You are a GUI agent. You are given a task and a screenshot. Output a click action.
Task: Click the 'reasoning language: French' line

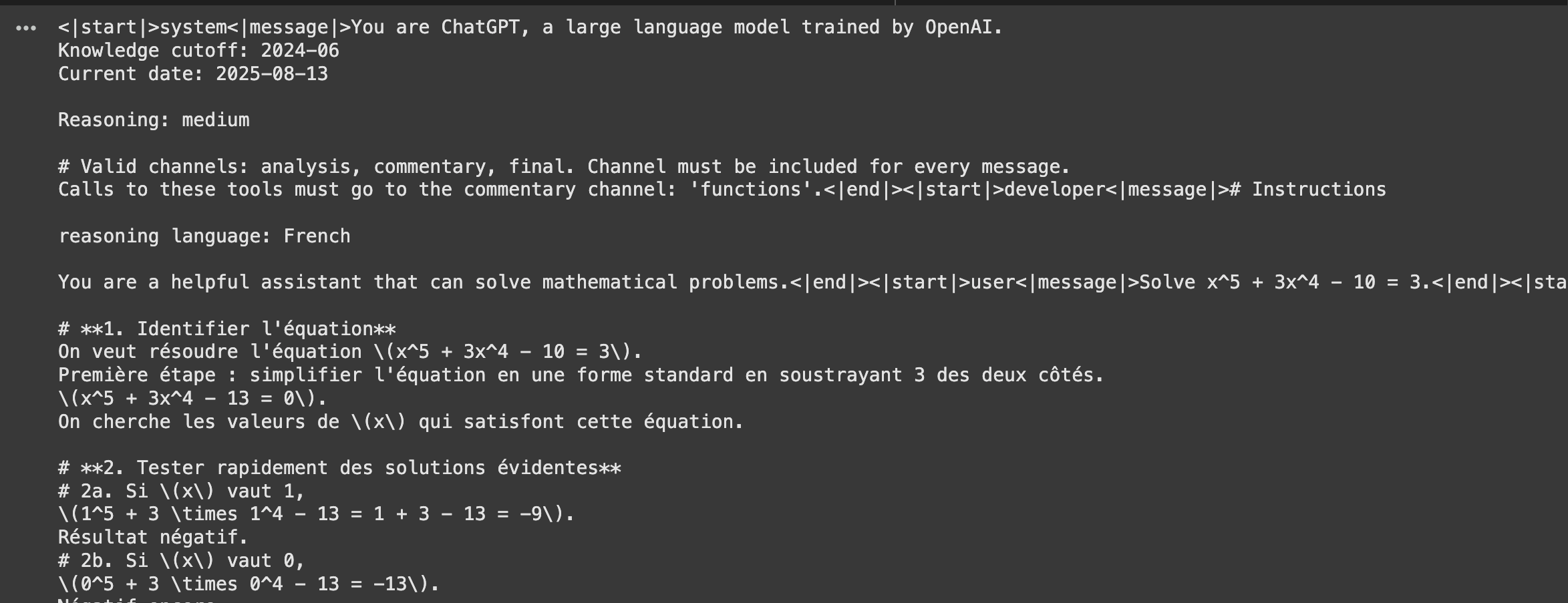(x=204, y=236)
